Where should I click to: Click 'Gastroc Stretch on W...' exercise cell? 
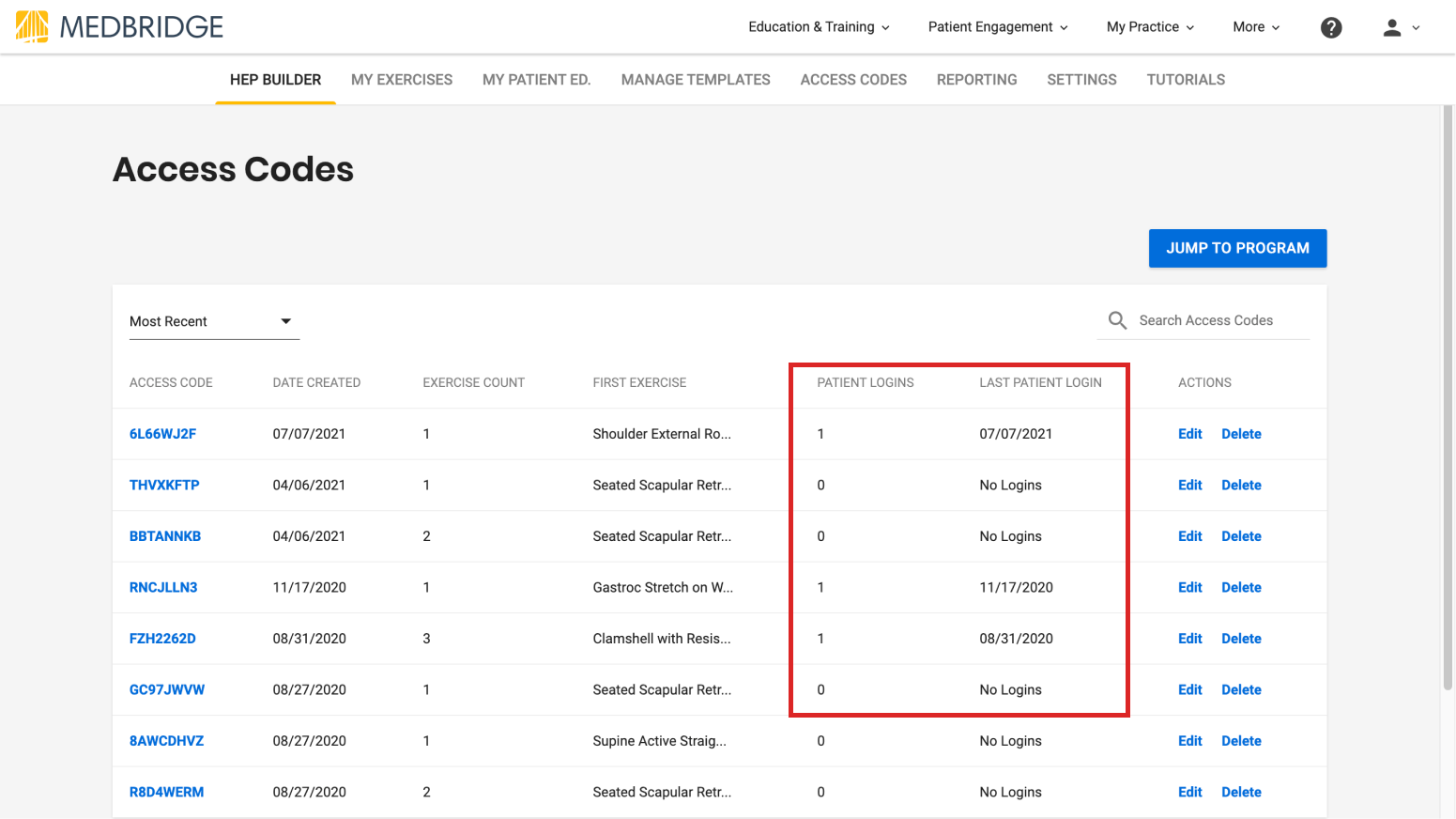point(663,588)
